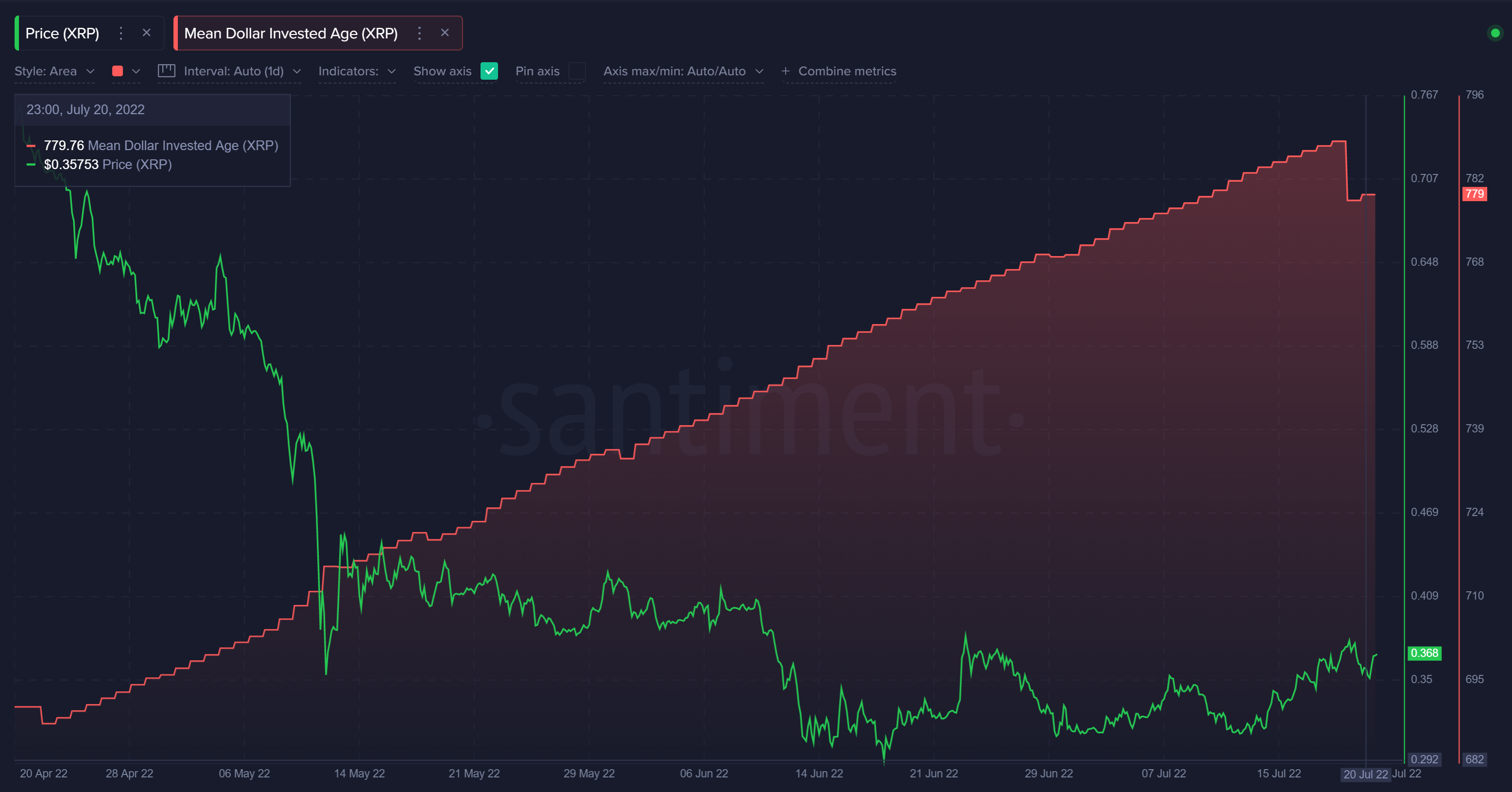This screenshot has height=792, width=1512.
Task: Click the green live status indicator
Action: pos(1495,34)
